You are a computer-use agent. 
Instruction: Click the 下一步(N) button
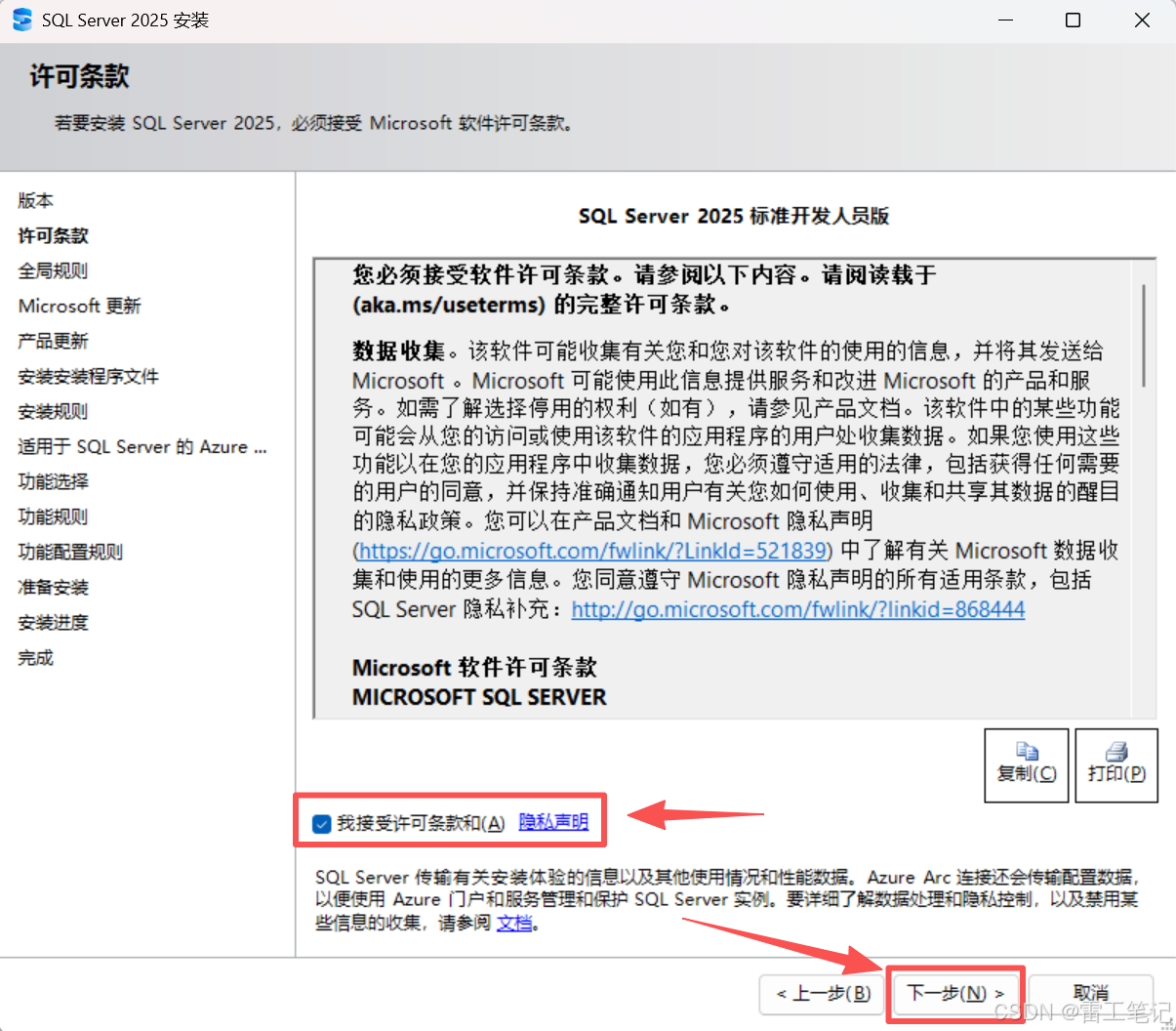(x=955, y=994)
